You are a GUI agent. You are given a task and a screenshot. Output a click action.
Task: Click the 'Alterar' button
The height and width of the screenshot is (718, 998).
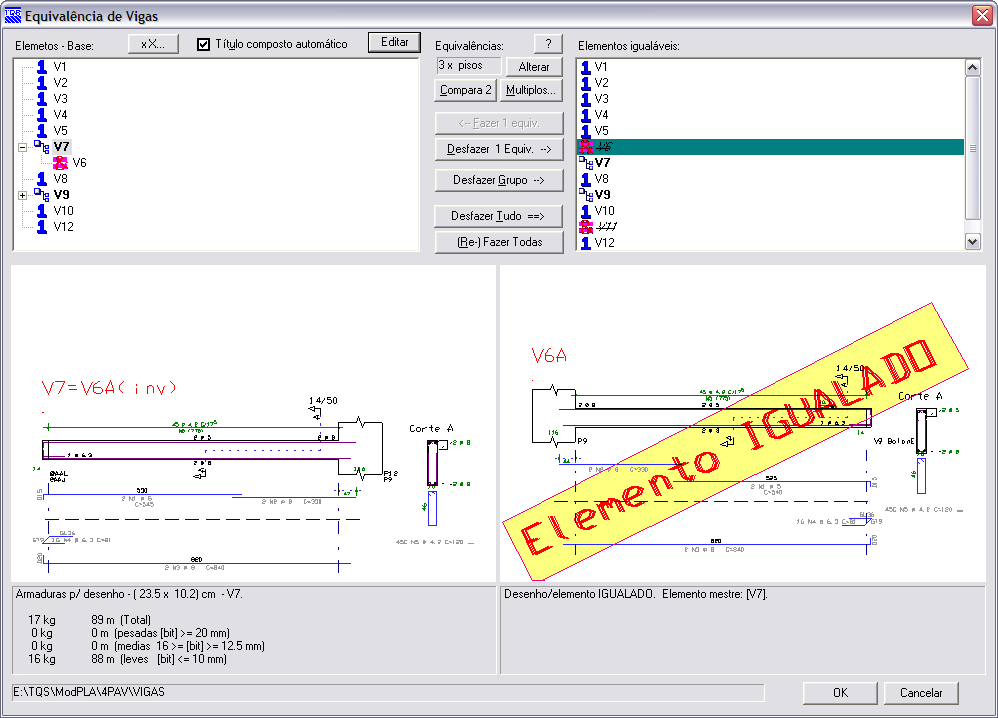click(534, 67)
